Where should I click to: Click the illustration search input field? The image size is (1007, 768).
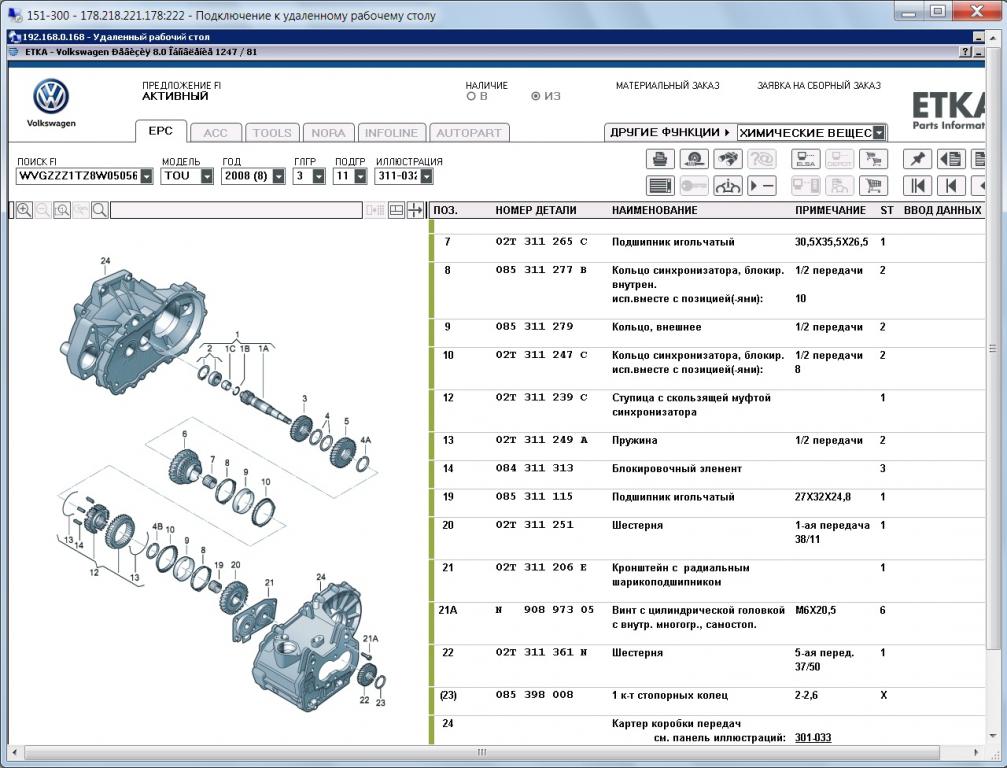pyautogui.click(x=236, y=210)
